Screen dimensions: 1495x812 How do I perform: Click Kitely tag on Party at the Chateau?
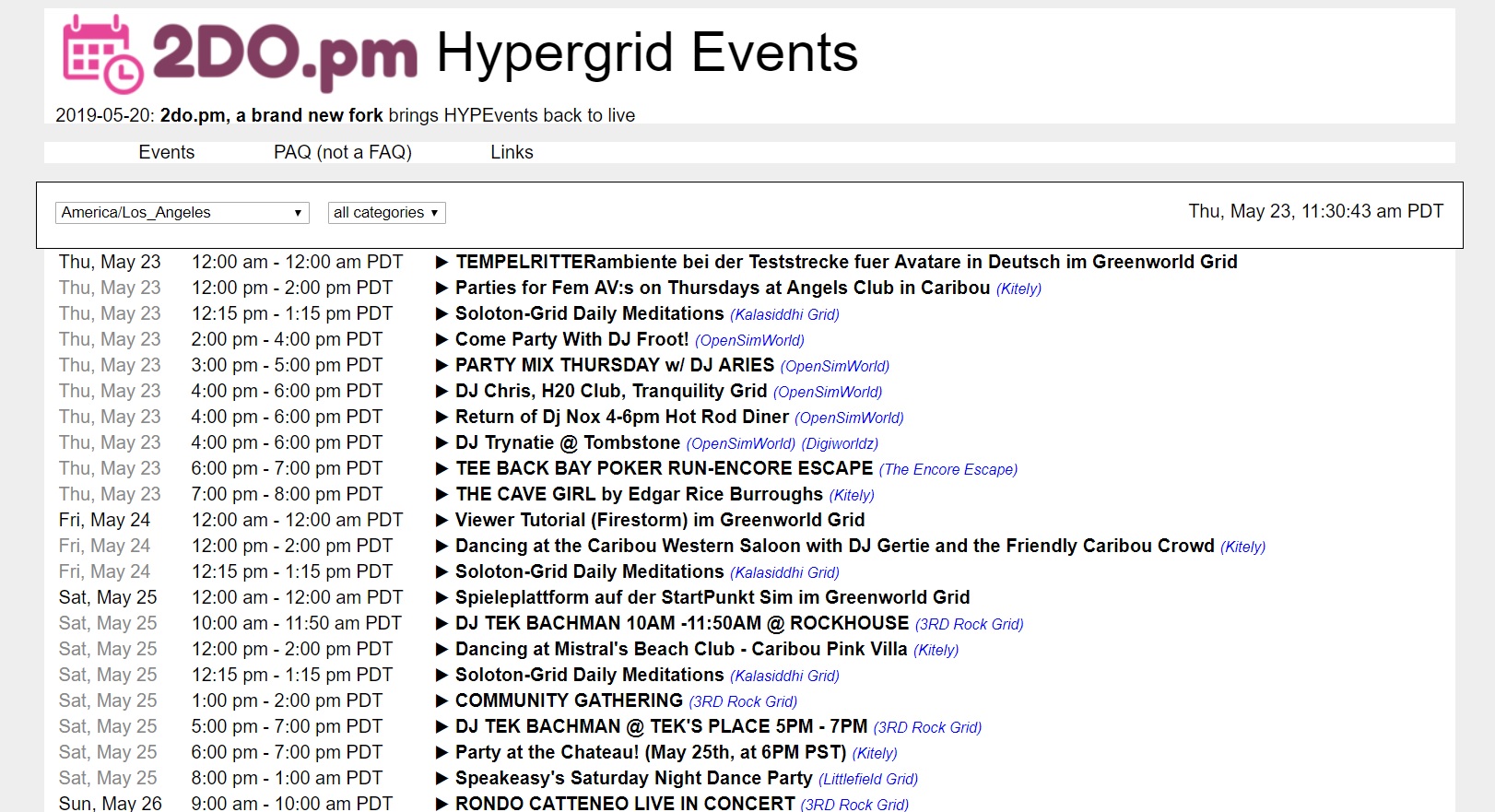pyautogui.click(x=875, y=753)
